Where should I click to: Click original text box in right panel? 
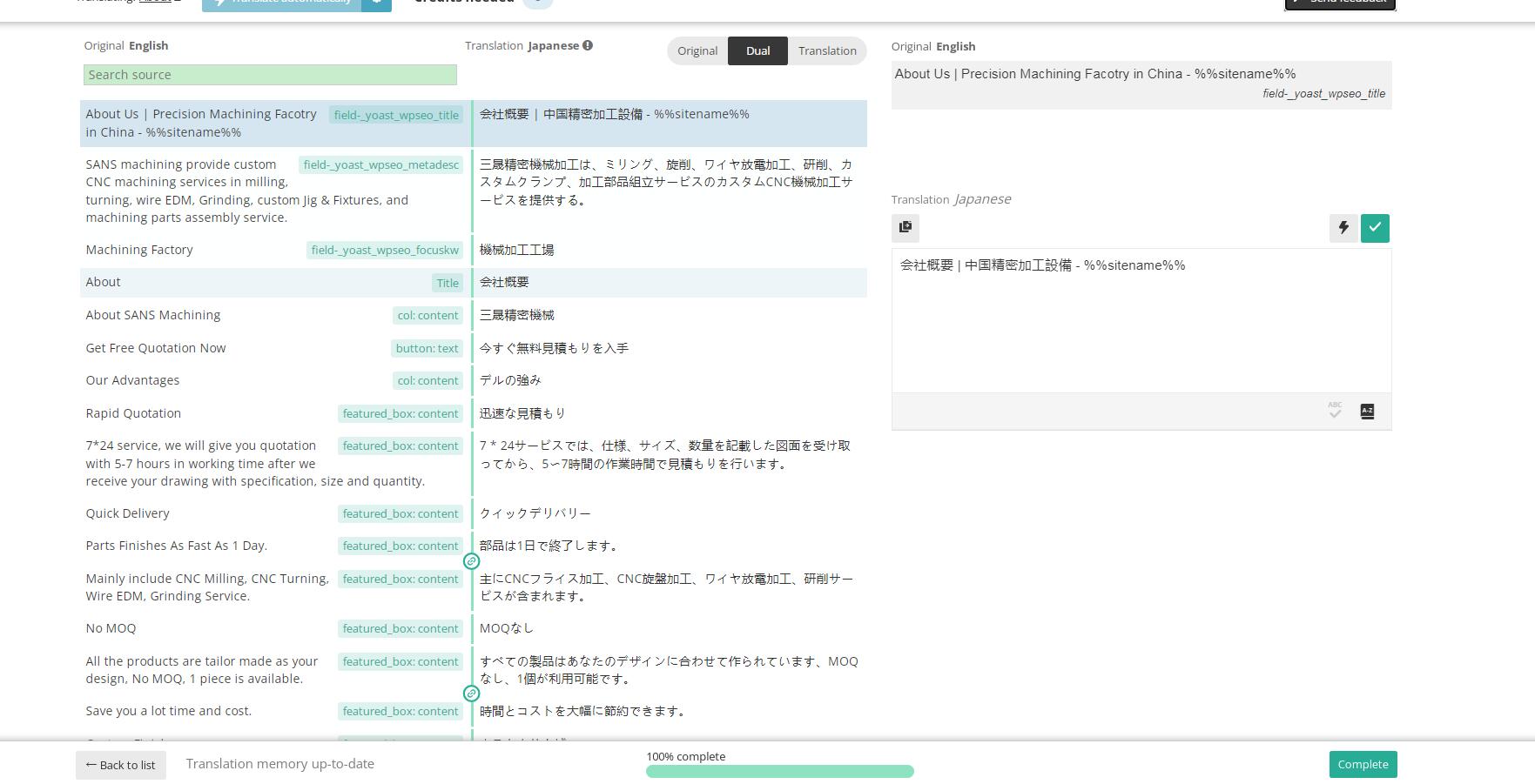[x=1141, y=85]
